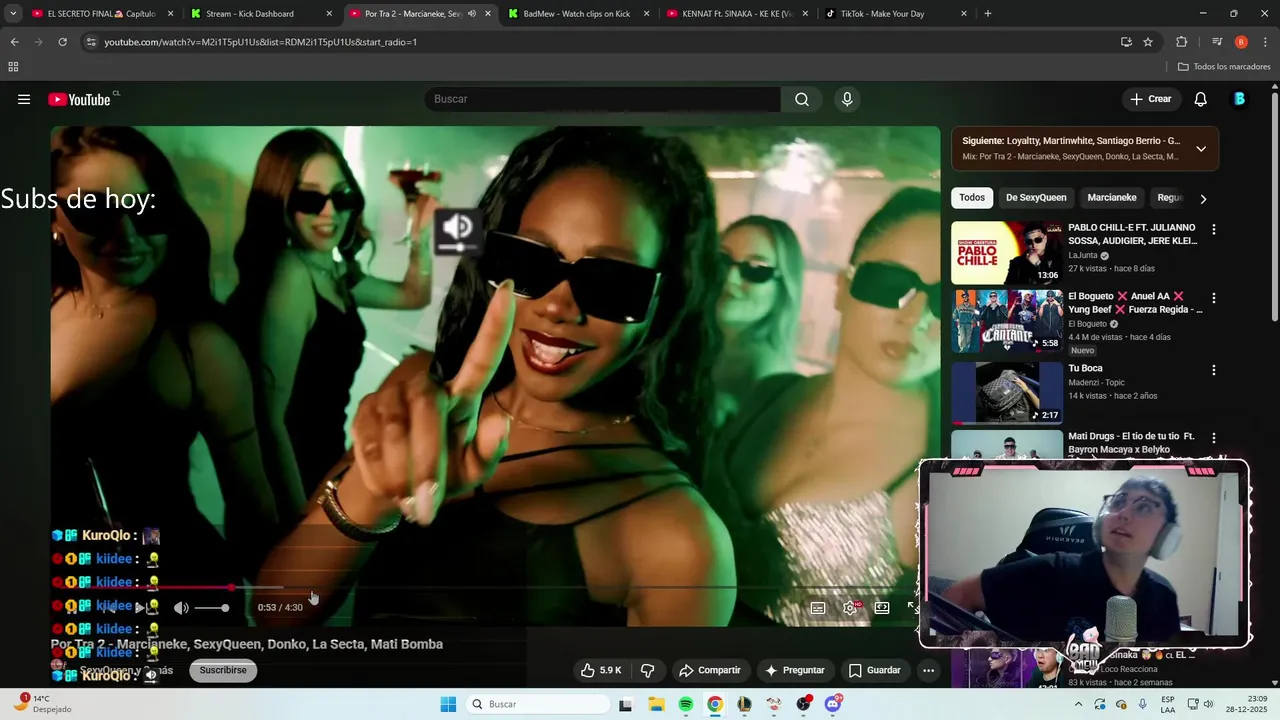
Task: Open Discord from the taskbar
Action: [833, 704]
